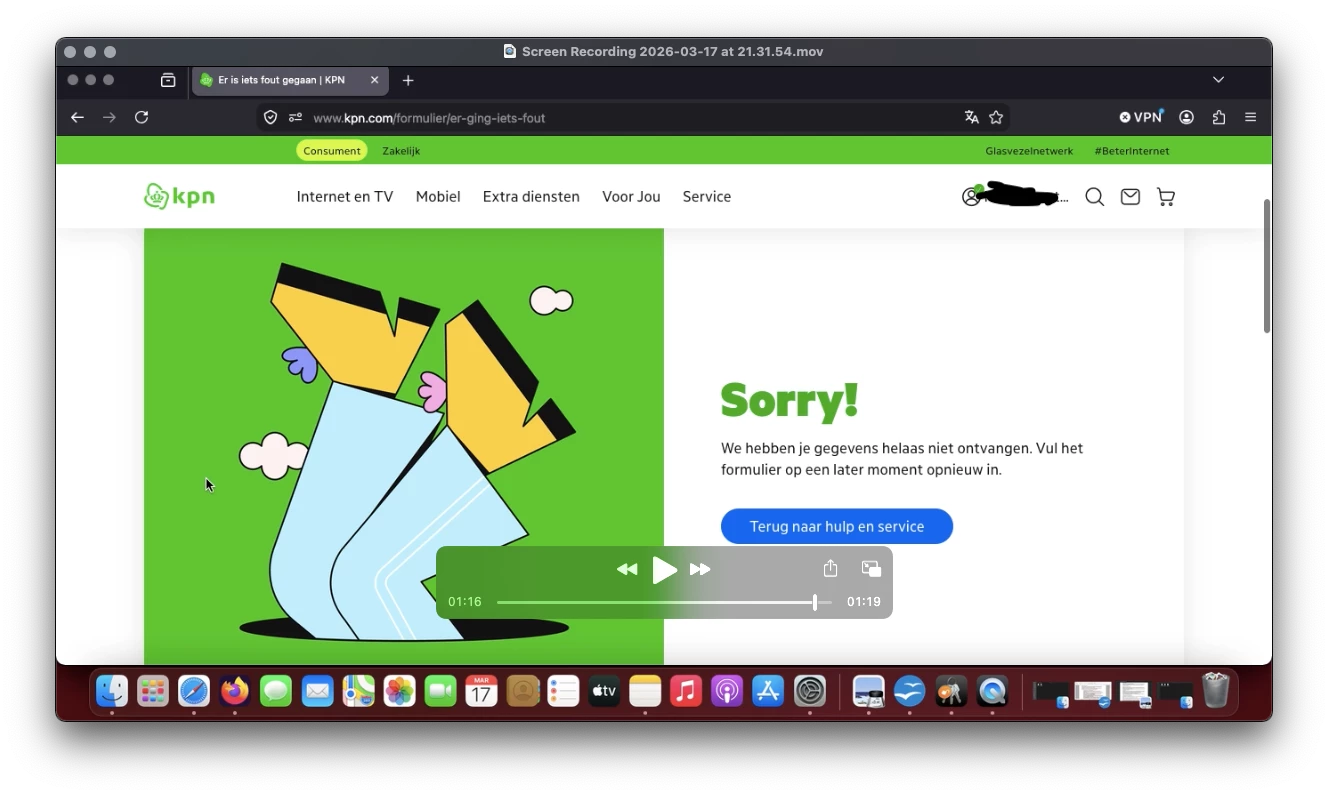
Task: Open the 'Extra diensten' menu
Action: pos(531,197)
